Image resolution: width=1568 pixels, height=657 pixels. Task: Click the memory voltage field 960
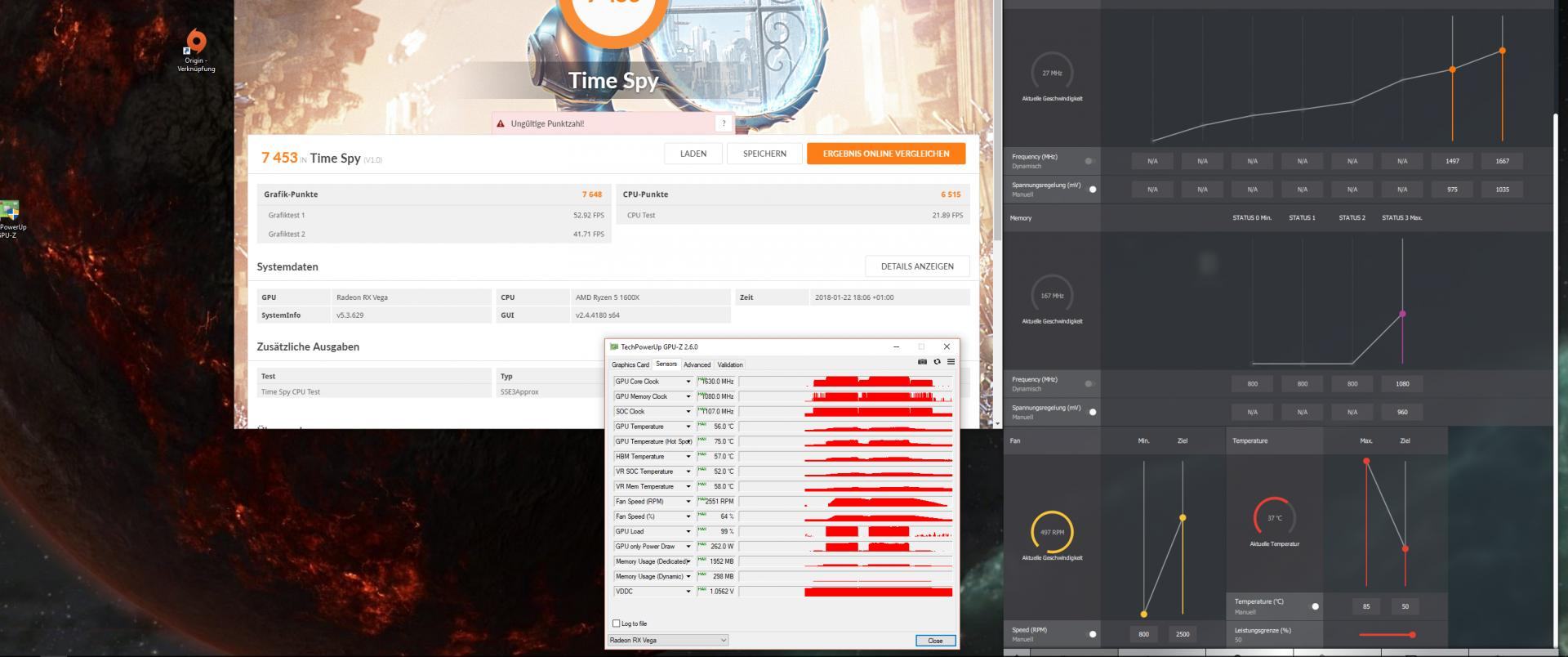click(x=1402, y=412)
